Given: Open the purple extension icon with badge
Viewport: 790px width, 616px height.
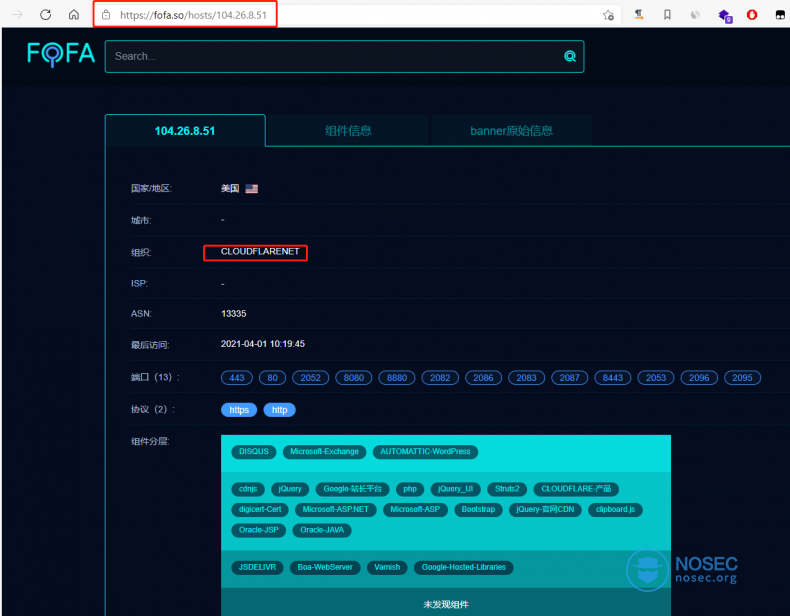Looking at the screenshot, I should point(725,16).
